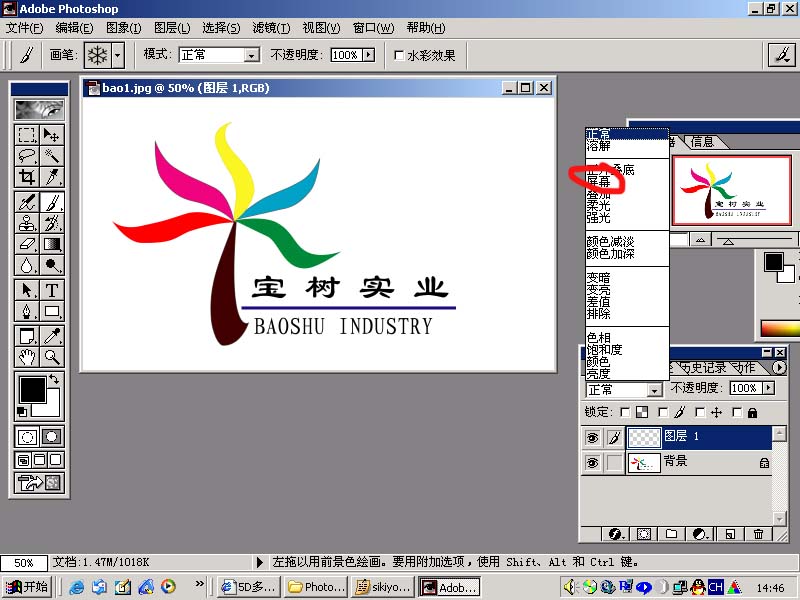The height and width of the screenshot is (600, 800).
Task: Check lock image pixels box
Action: tap(663, 412)
